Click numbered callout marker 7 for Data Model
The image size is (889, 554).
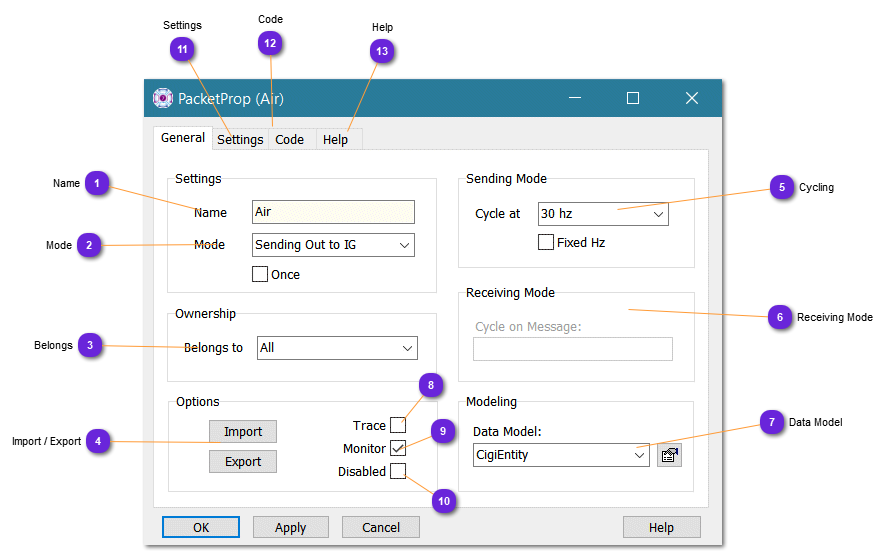pyautogui.click(x=770, y=422)
